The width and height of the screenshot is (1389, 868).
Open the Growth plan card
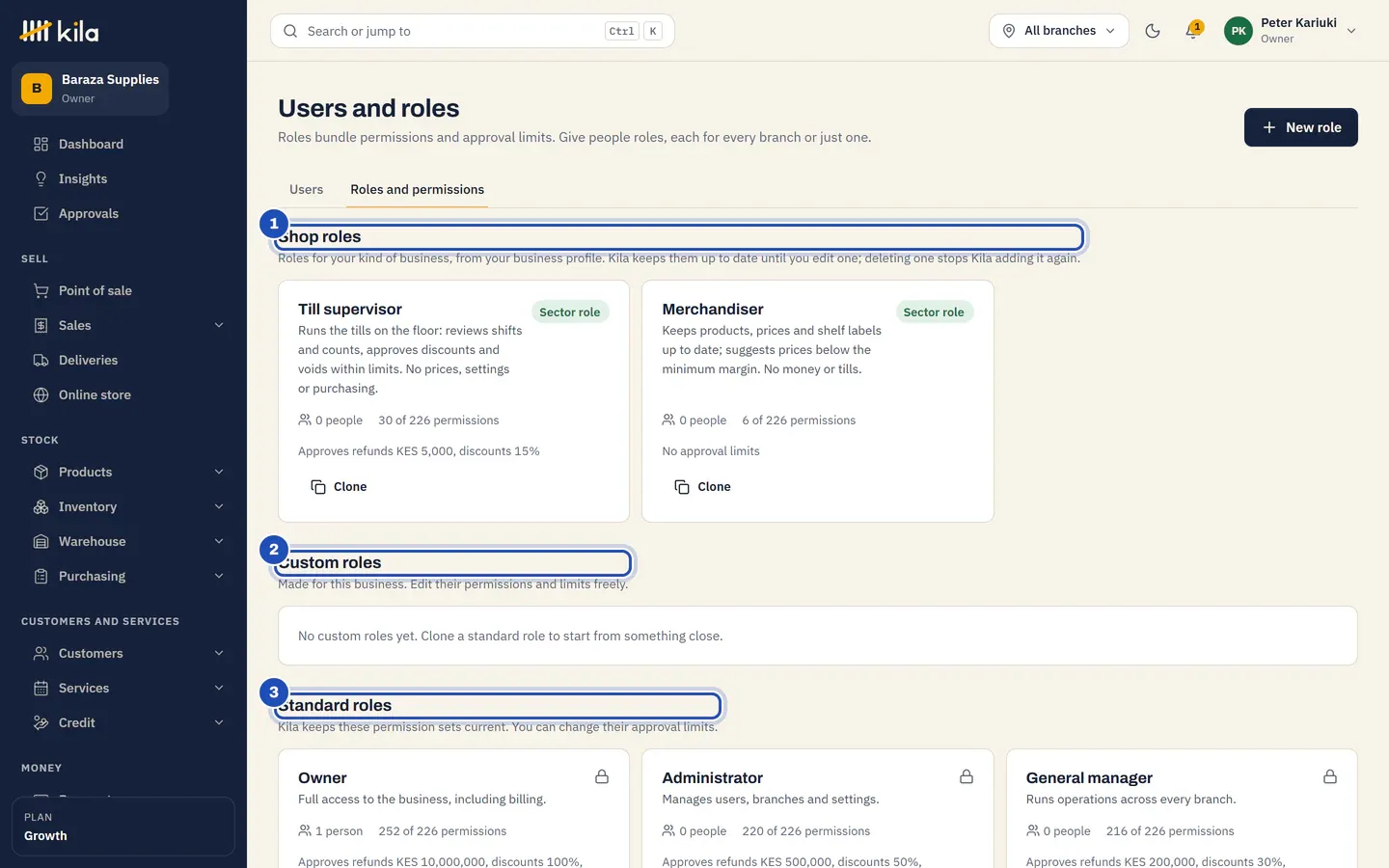pyautogui.click(x=123, y=827)
